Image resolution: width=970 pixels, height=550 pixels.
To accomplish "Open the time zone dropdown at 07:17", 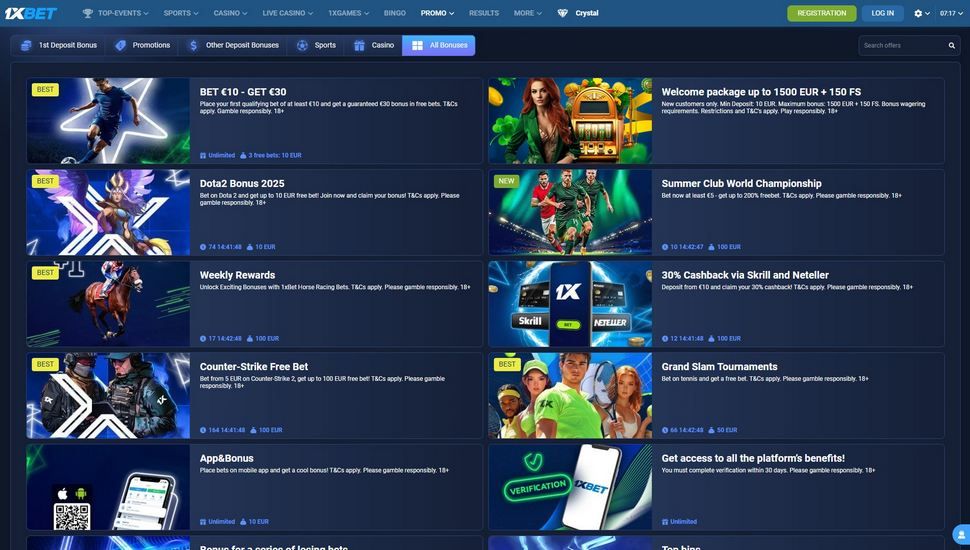I will tap(951, 13).
